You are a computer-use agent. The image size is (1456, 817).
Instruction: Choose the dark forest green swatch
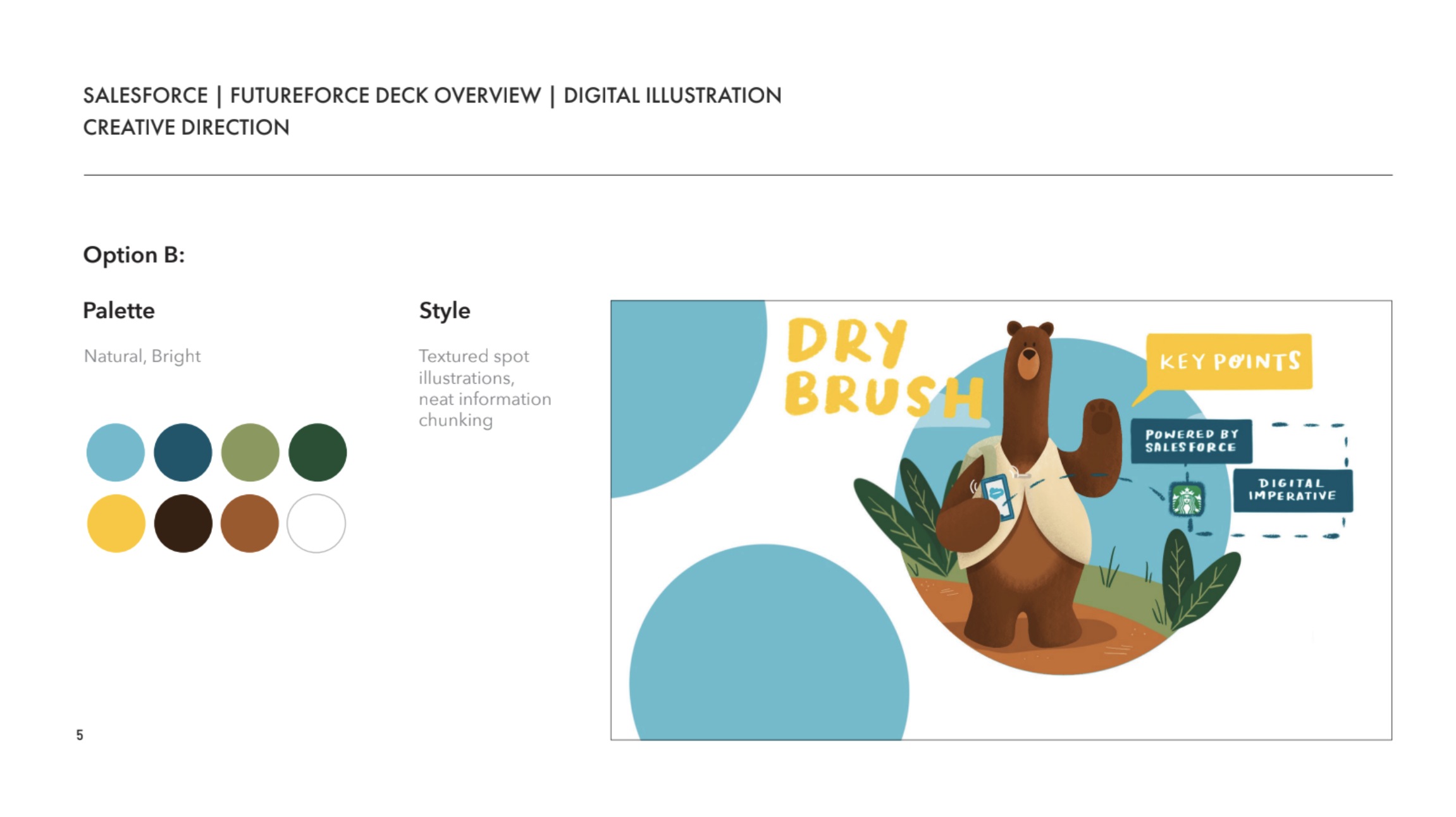(x=318, y=452)
